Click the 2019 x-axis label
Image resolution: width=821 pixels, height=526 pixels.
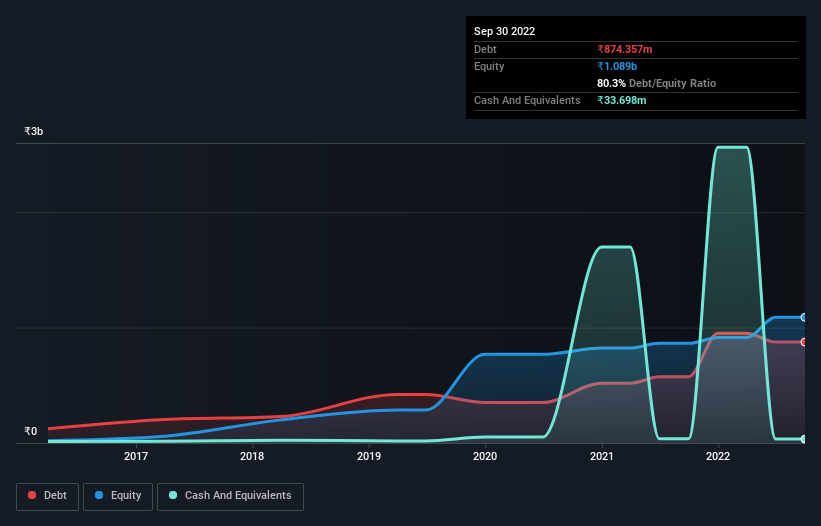pyautogui.click(x=369, y=456)
